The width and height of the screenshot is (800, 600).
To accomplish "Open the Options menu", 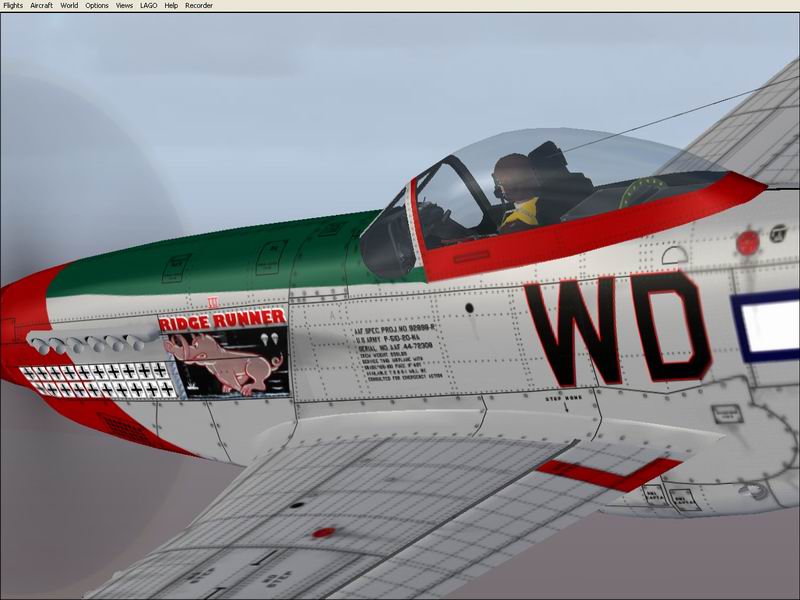I will (x=97, y=6).
